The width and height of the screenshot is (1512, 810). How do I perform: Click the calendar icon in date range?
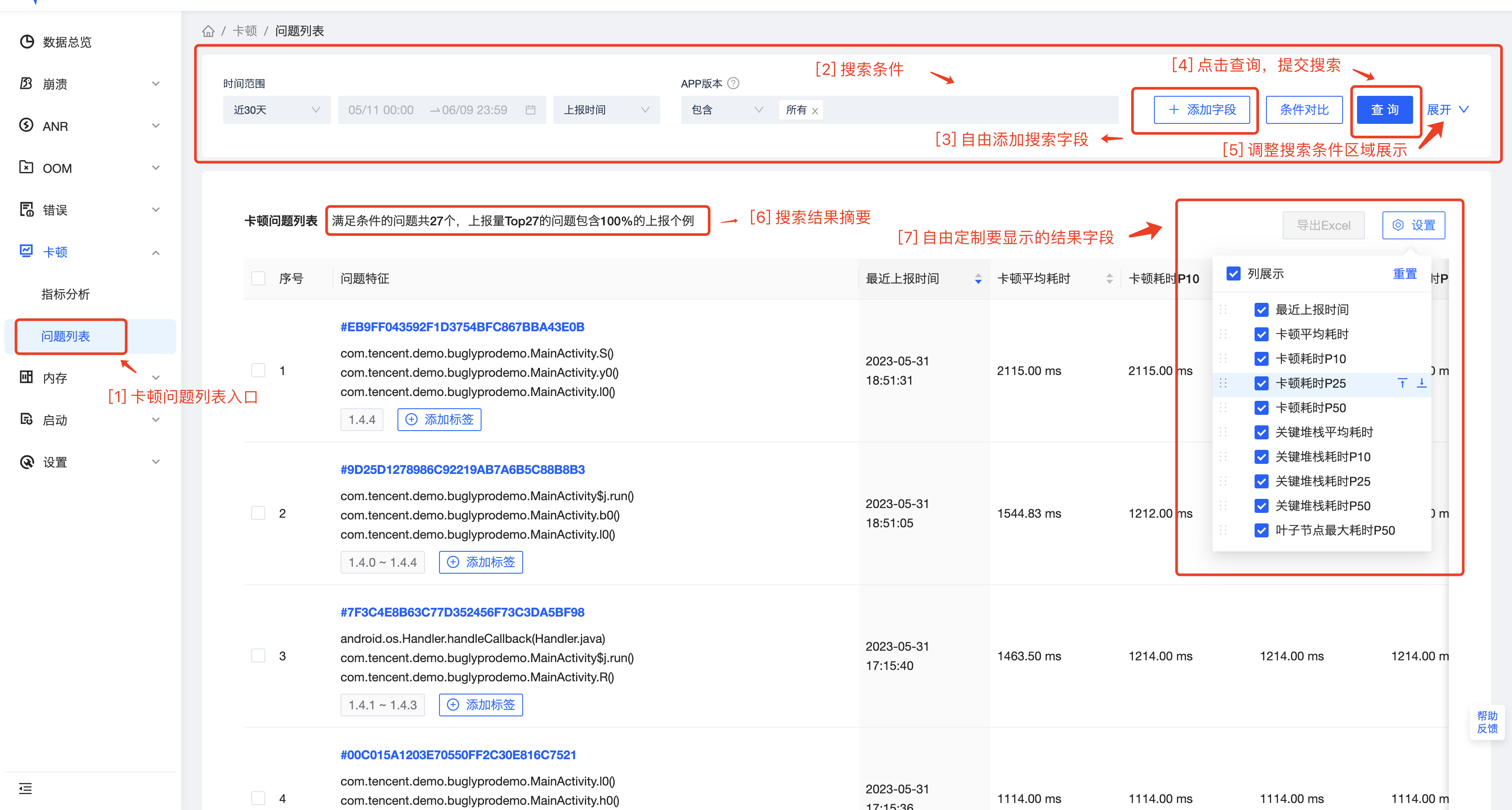tap(530, 110)
